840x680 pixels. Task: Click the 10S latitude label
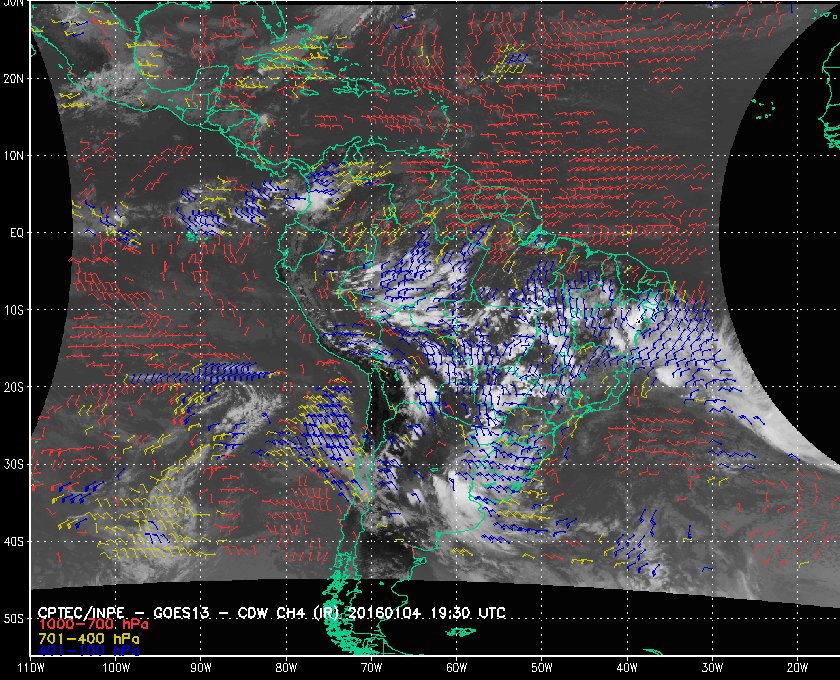click(x=13, y=310)
